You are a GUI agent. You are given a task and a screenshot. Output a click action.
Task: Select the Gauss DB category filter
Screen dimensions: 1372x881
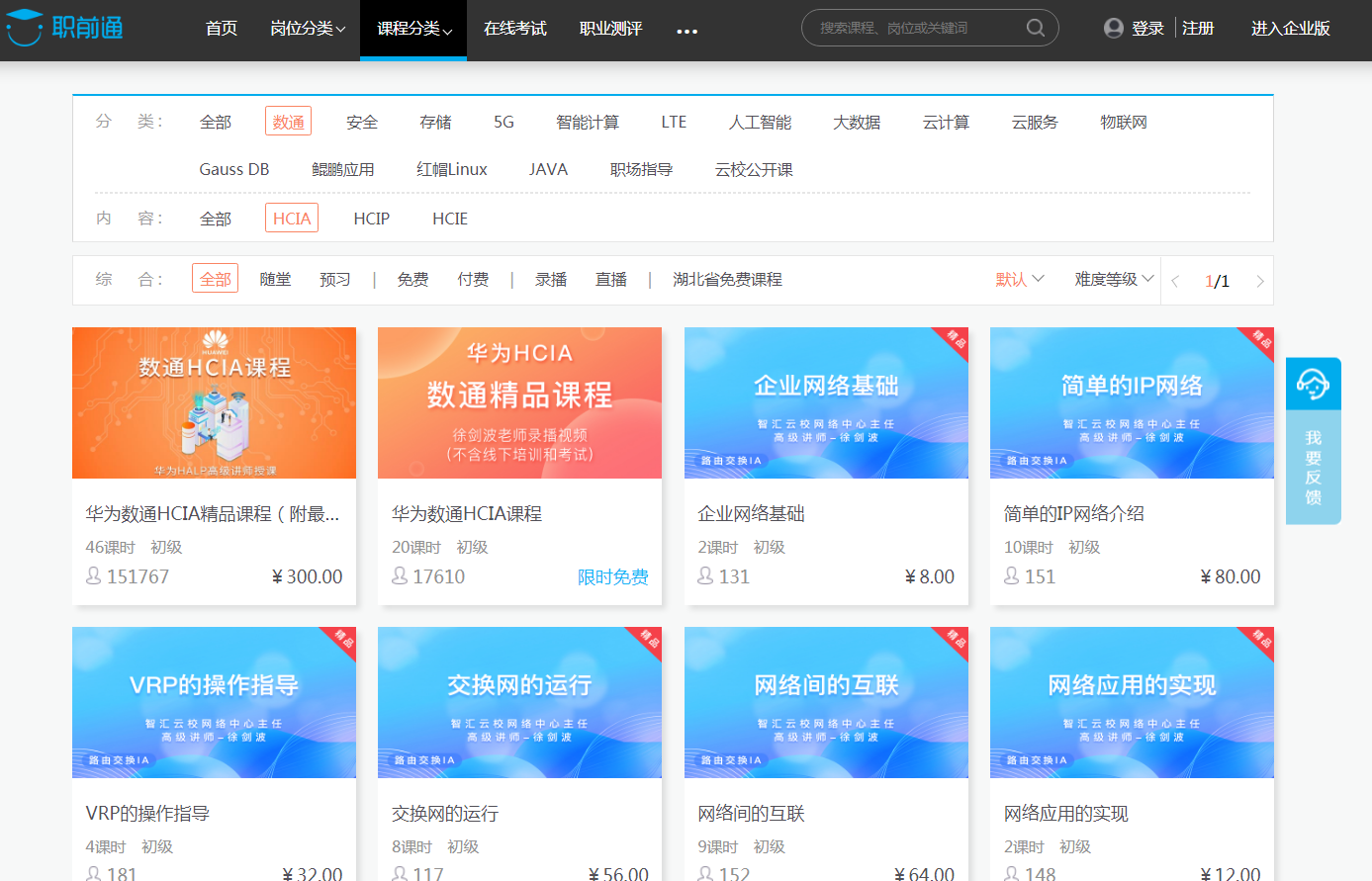click(234, 169)
